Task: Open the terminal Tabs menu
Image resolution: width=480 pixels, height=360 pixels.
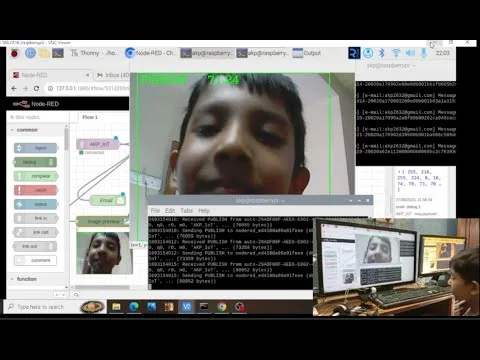Action: (x=187, y=211)
